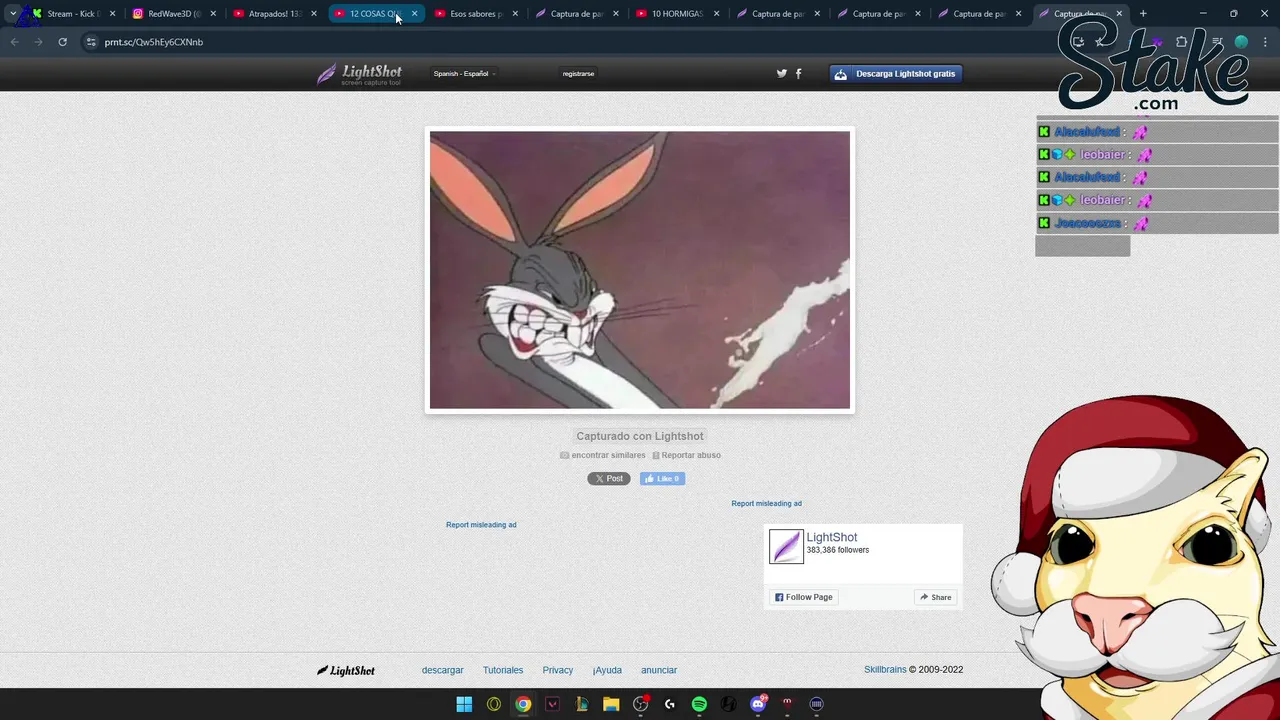Switch to the Atrapados! YouTube tab

(x=274, y=14)
